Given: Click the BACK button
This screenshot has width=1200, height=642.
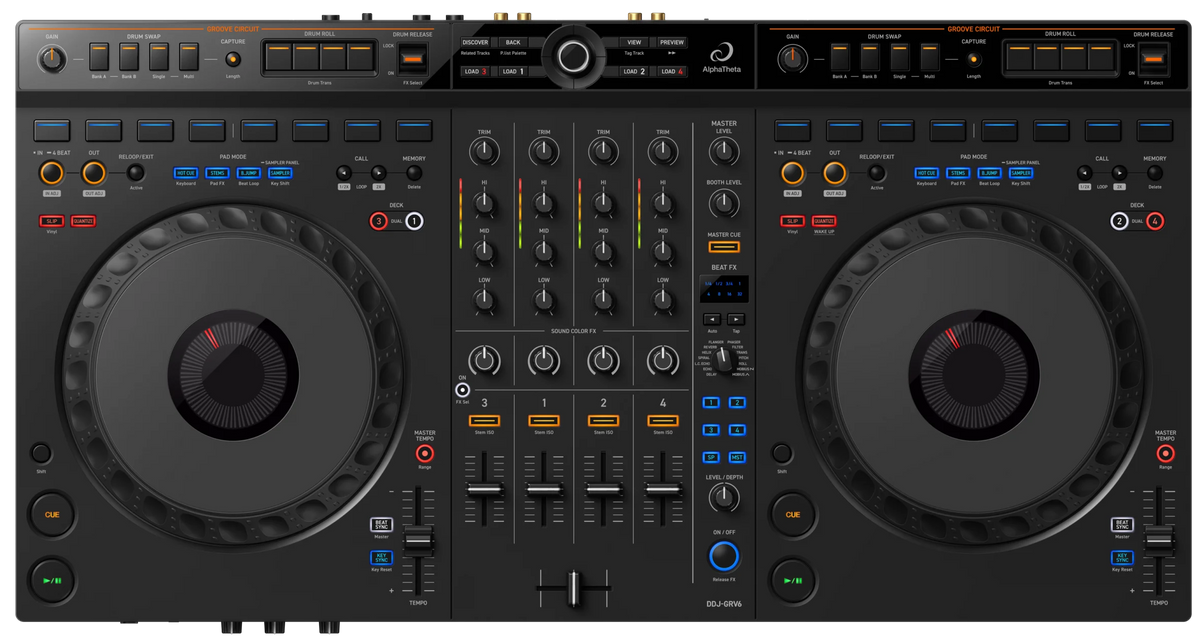Looking at the screenshot, I should tap(513, 43).
